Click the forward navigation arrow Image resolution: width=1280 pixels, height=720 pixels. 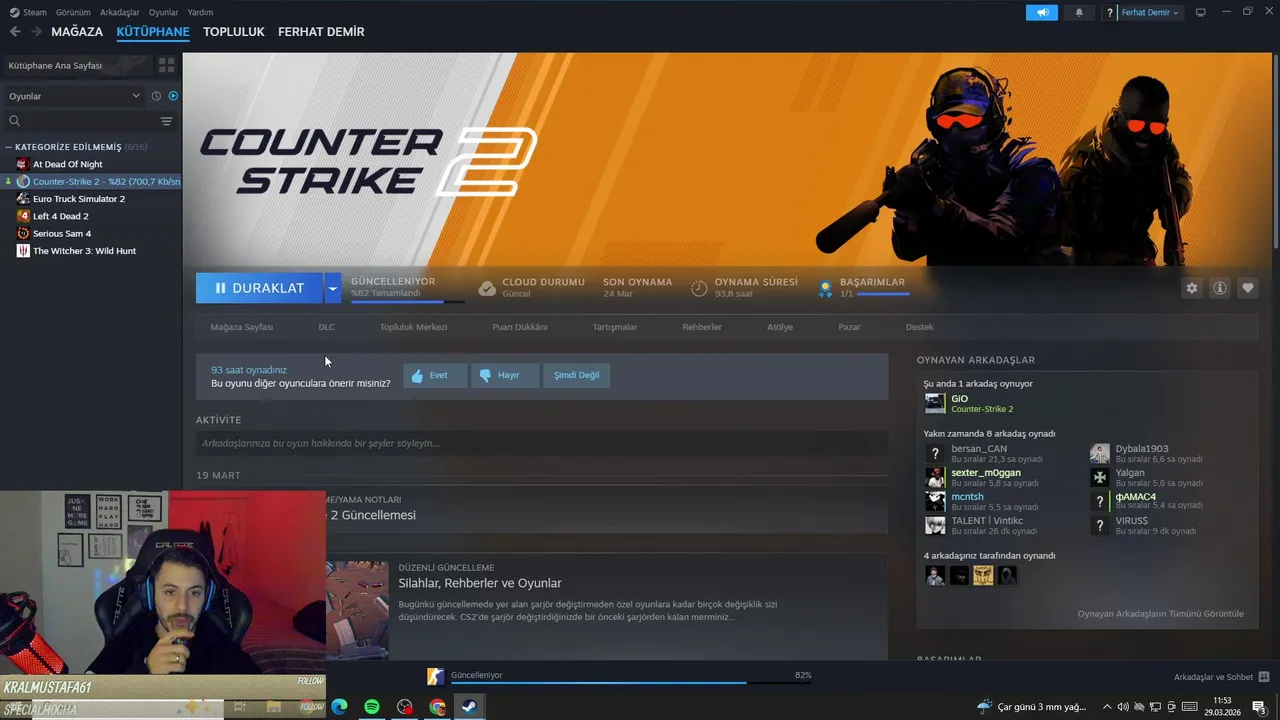[36, 32]
